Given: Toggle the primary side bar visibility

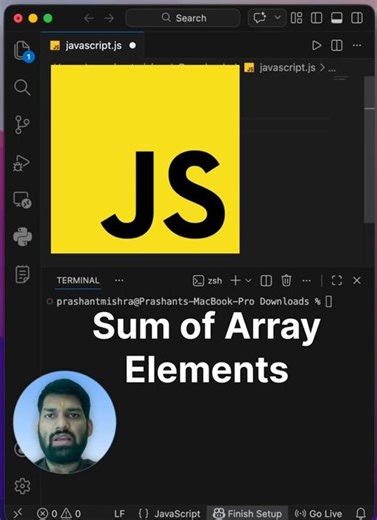Looking at the screenshot, I should pos(316,18).
